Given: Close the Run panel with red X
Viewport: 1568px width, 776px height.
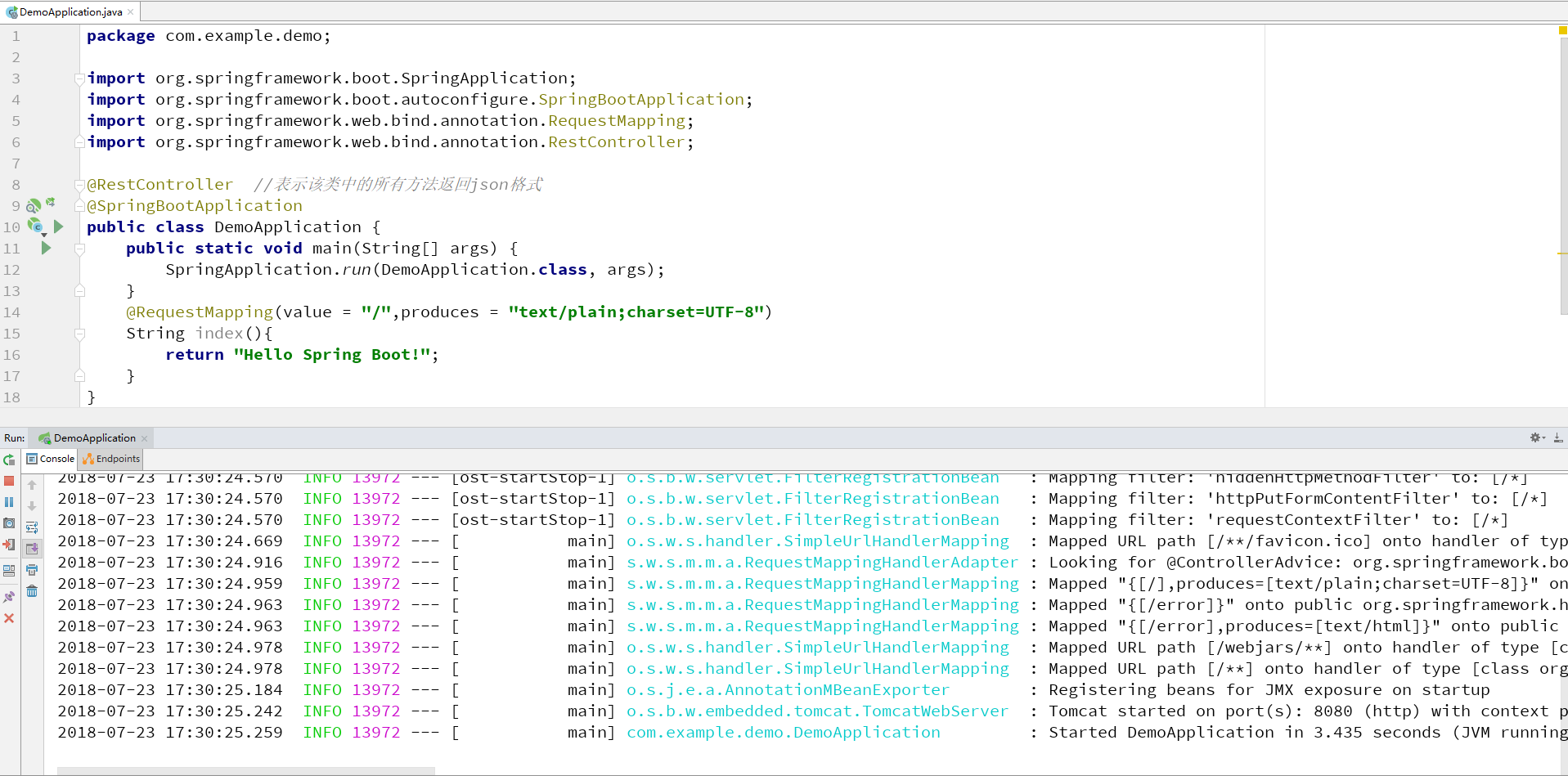Looking at the screenshot, I should 9,618.
